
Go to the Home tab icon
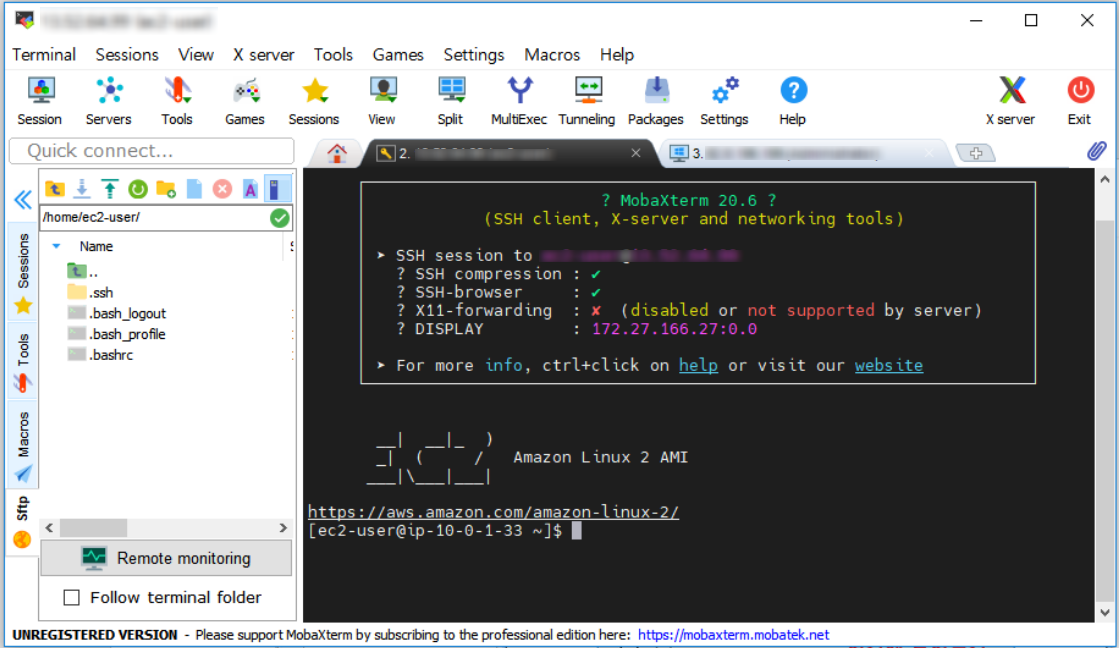coord(337,153)
